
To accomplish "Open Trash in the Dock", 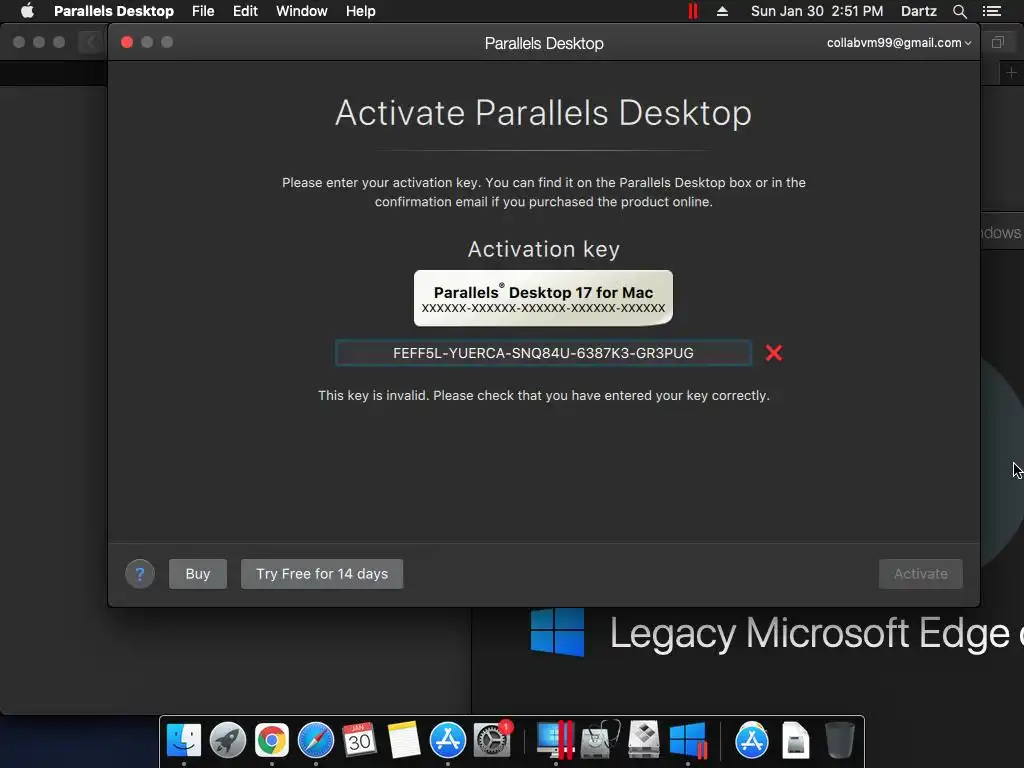I will pyautogui.click(x=839, y=741).
